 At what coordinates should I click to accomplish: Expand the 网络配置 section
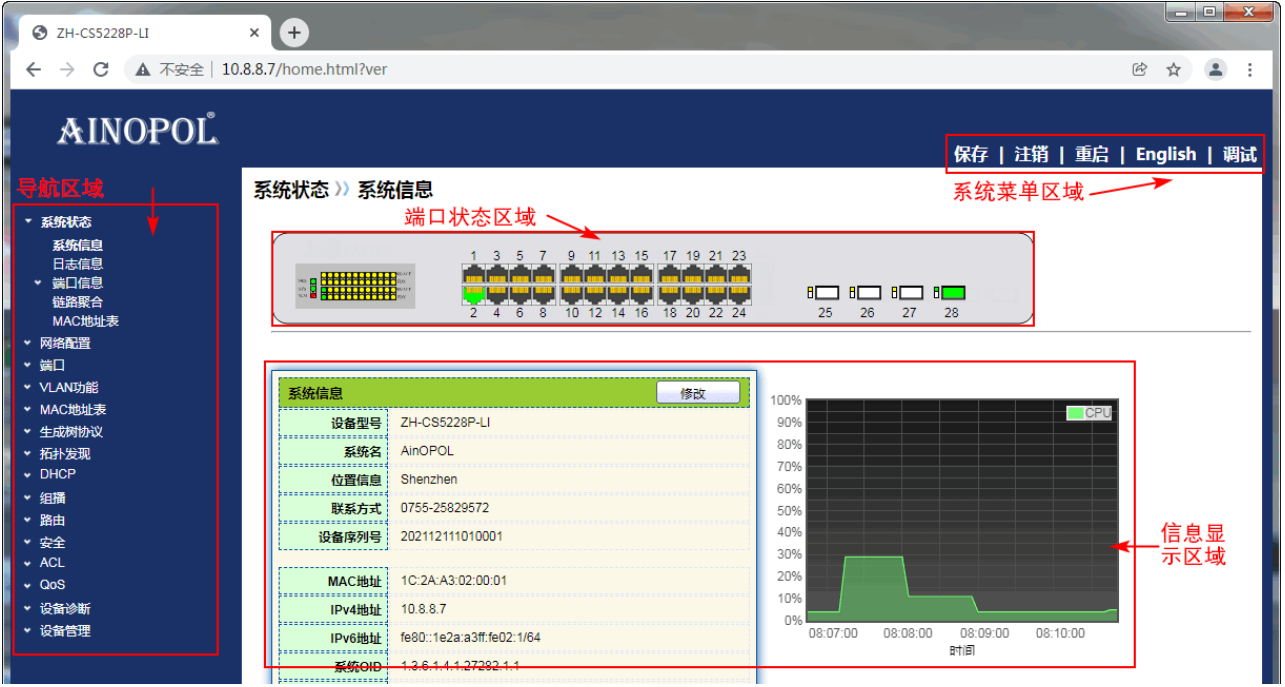point(64,343)
